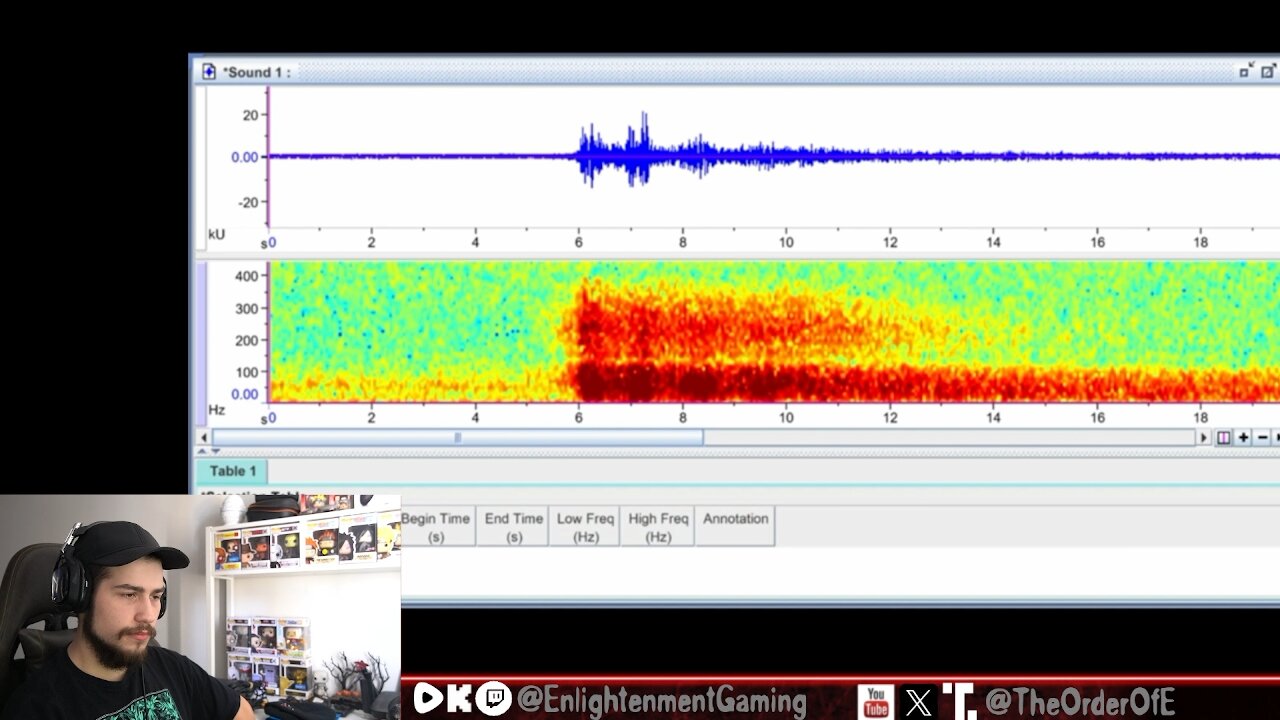Click the Low Freq (Hz) column header
The height and width of the screenshot is (720, 1280).
[x=585, y=526]
